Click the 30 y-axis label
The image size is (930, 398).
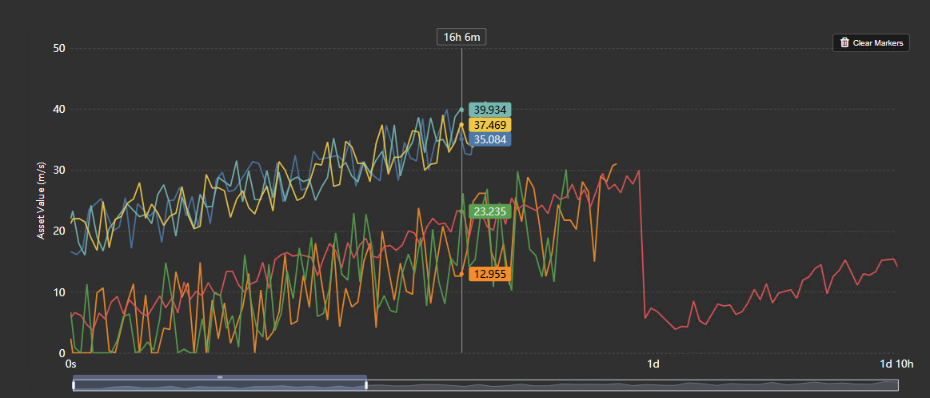59,170
